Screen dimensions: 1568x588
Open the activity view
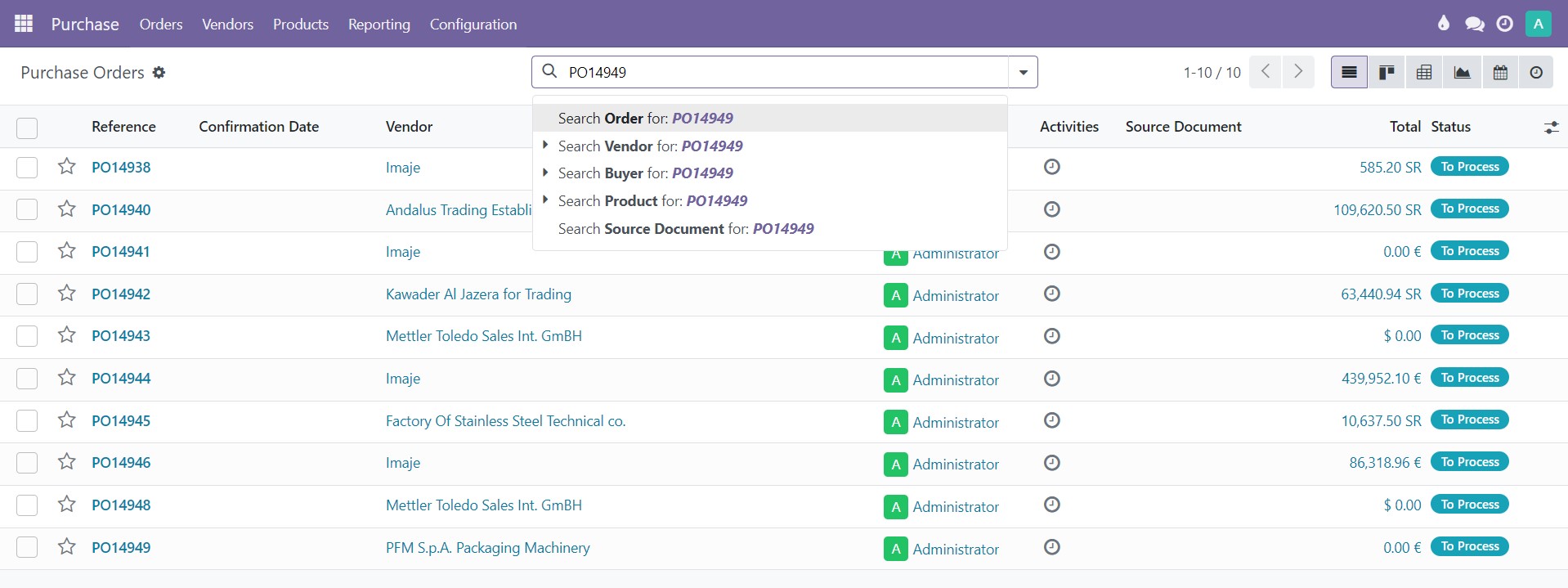1537,73
